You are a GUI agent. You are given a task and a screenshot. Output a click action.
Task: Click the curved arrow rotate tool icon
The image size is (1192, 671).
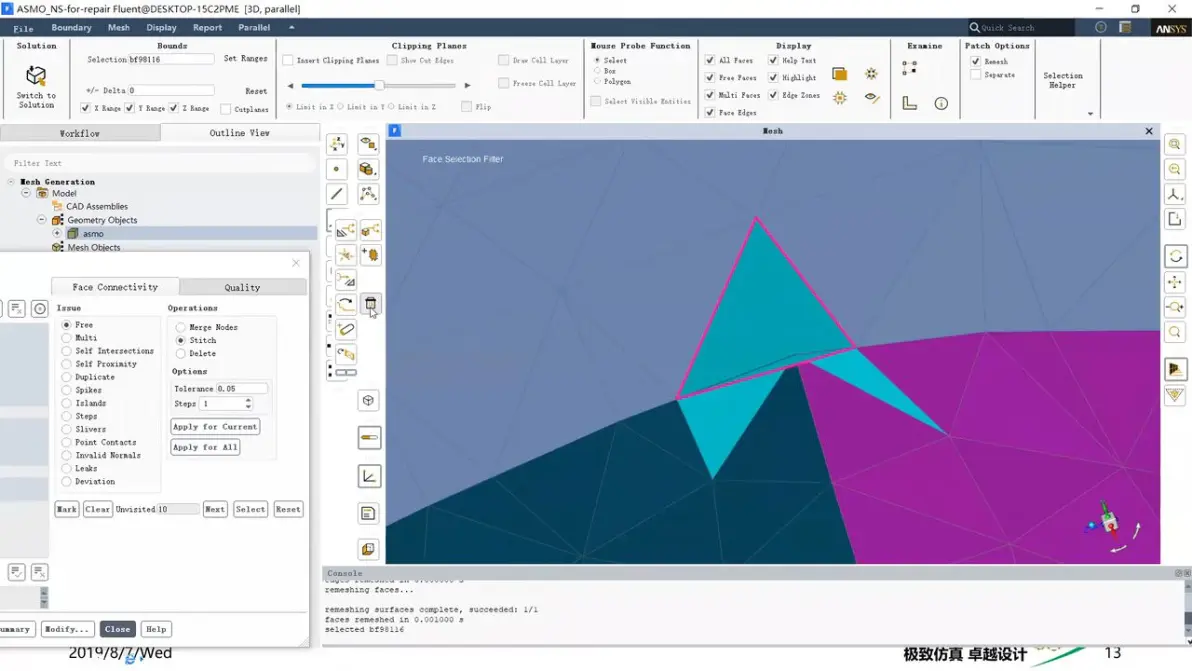[x=346, y=304]
